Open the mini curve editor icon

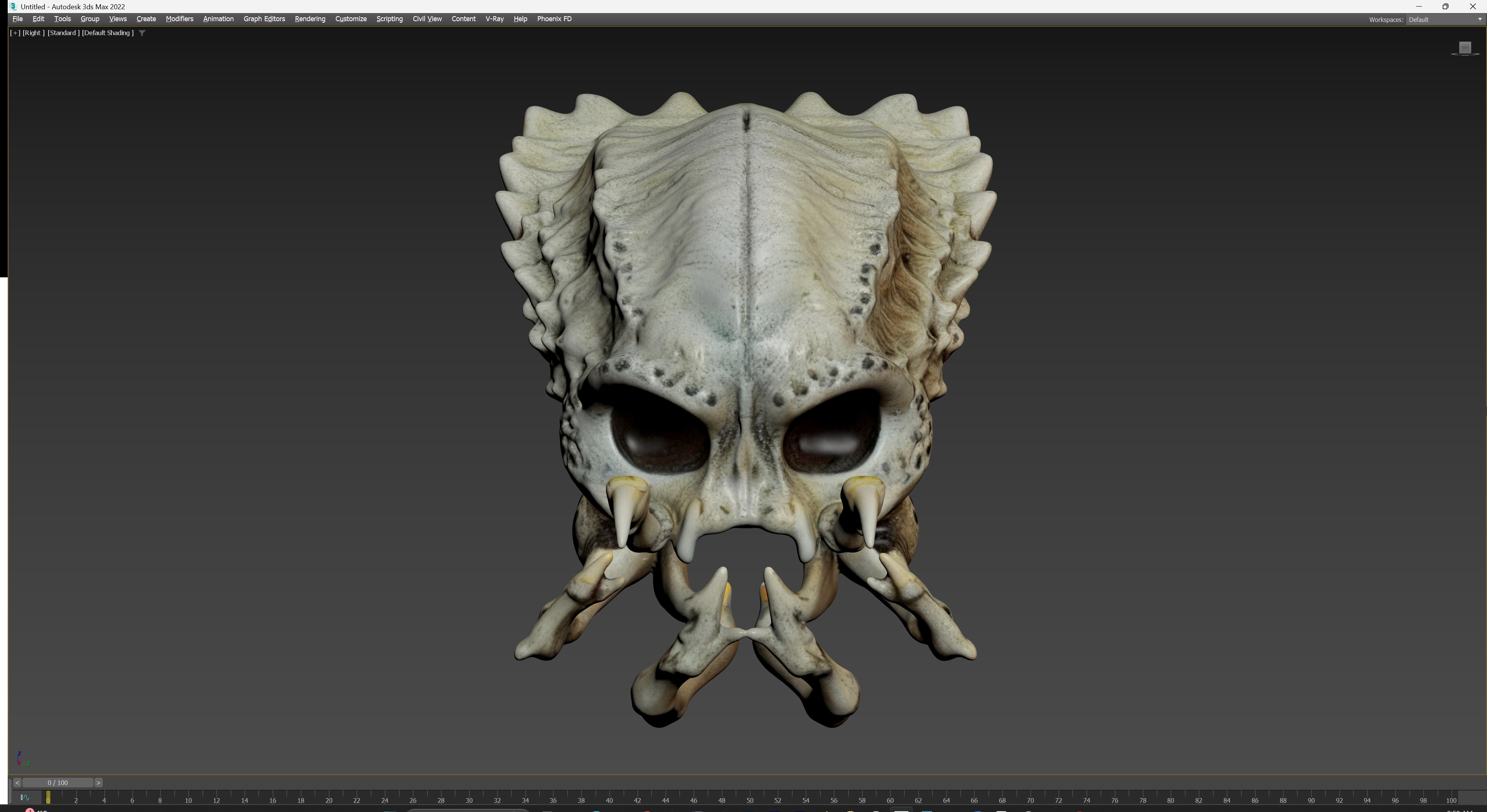[x=25, y=798]
